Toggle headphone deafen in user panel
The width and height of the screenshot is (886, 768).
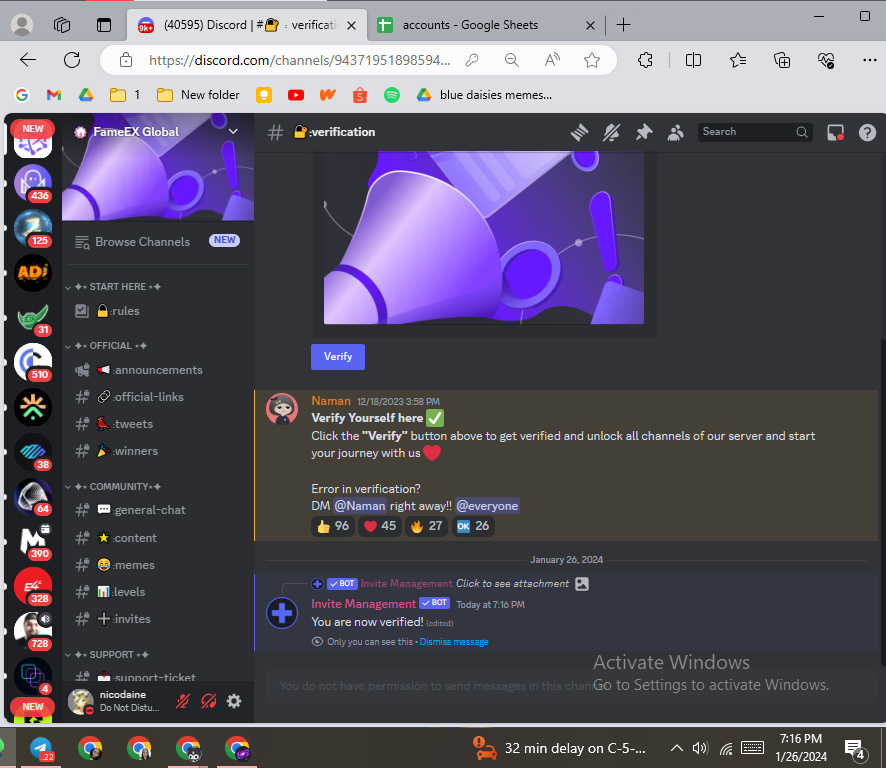point(209,701)
